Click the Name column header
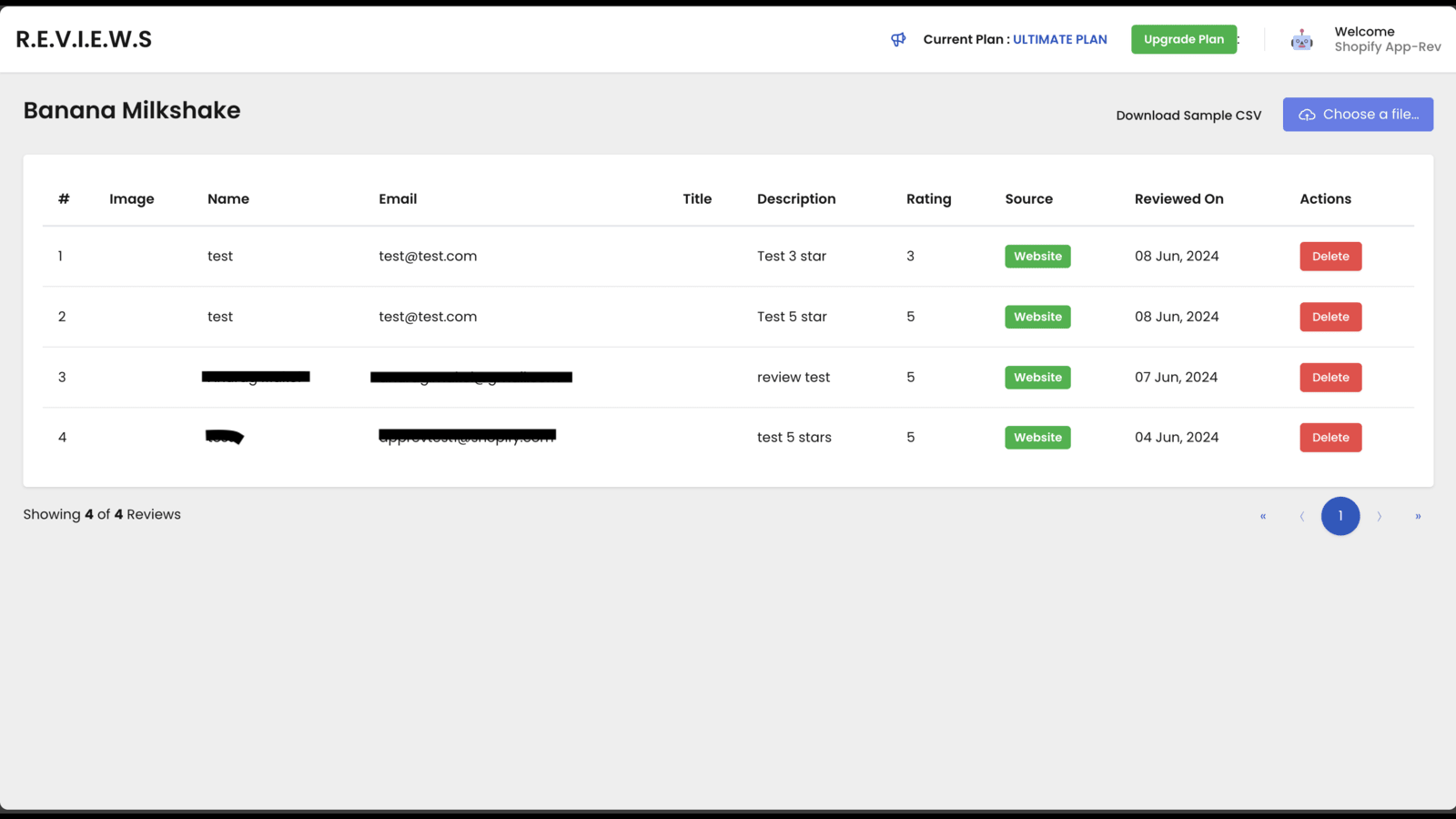This screenshot has height=819, width=1456. (x=228, y=198)
